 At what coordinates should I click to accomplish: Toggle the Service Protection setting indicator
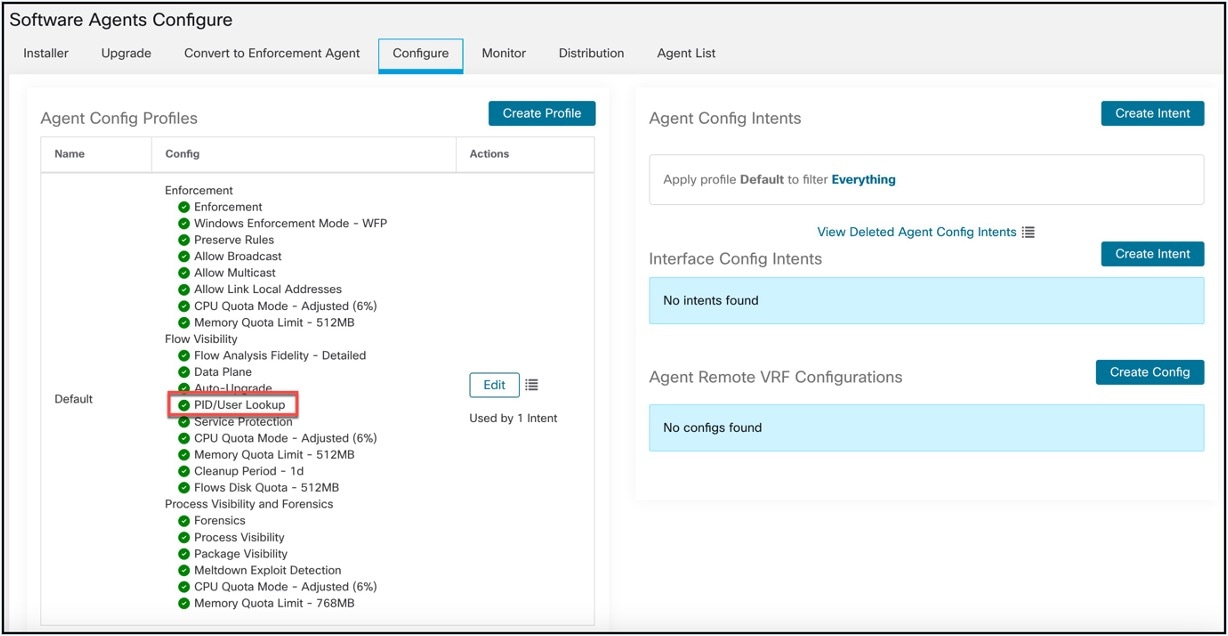click(x=182, y=422)
